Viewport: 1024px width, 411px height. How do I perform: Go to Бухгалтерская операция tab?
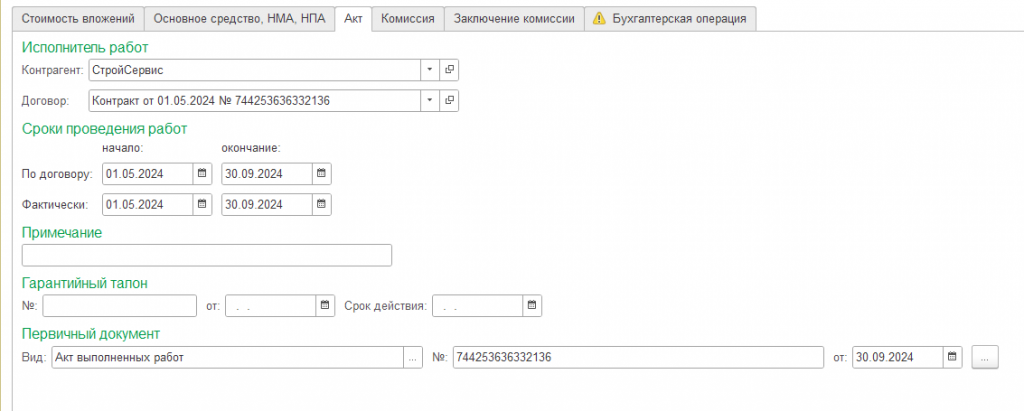(x=671, y=18)
